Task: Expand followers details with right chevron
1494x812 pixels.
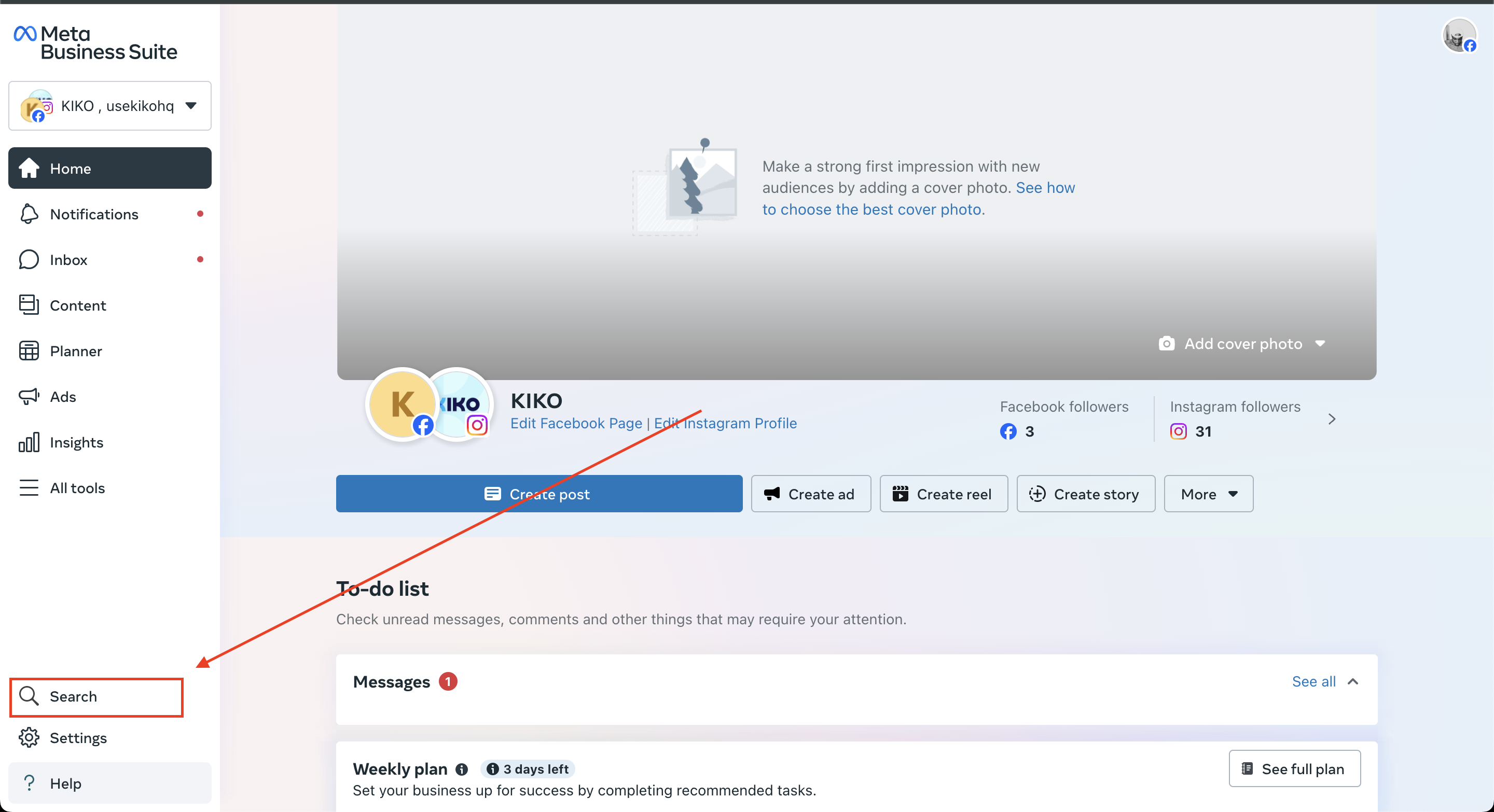Action: [x=1332, y=419]
